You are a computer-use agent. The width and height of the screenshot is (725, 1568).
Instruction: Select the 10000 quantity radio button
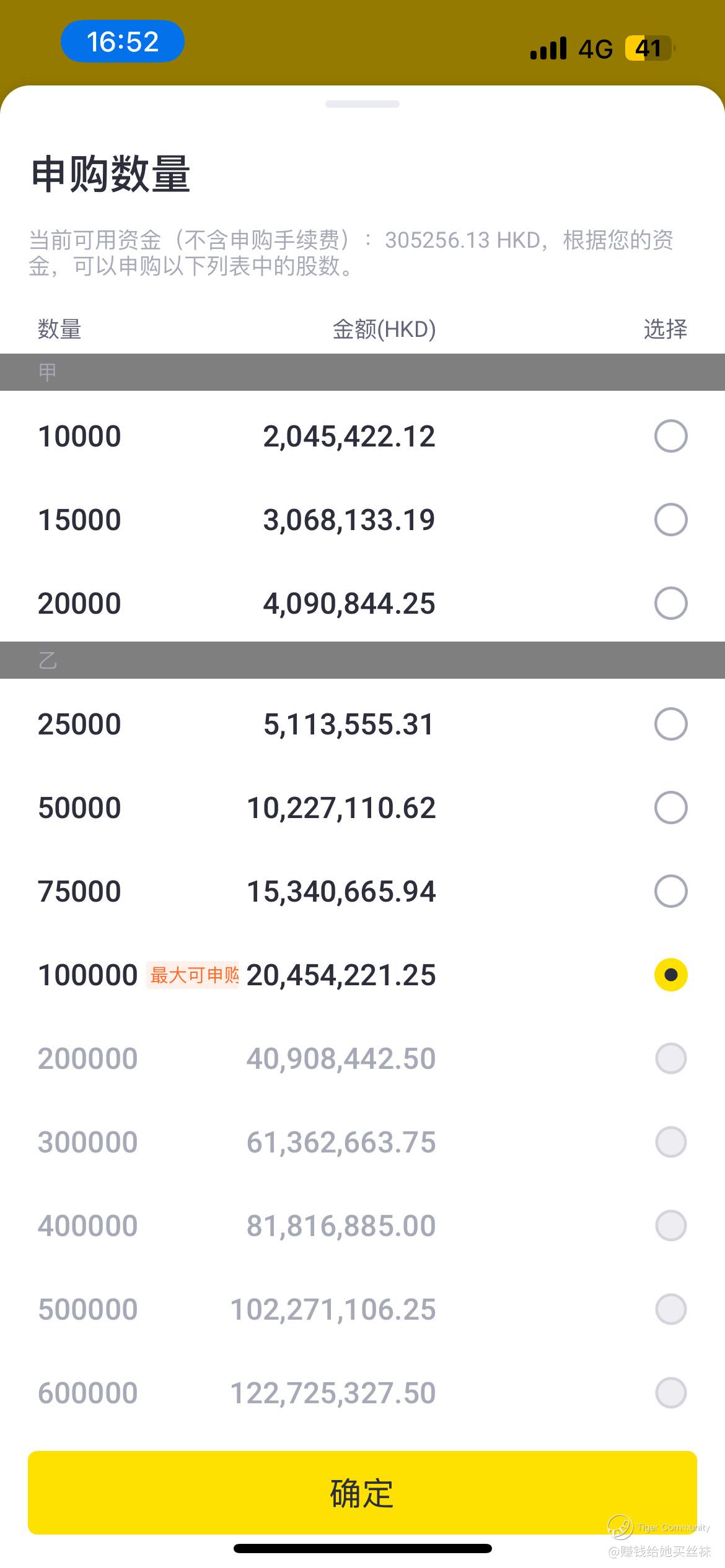[x=670, y=436]
